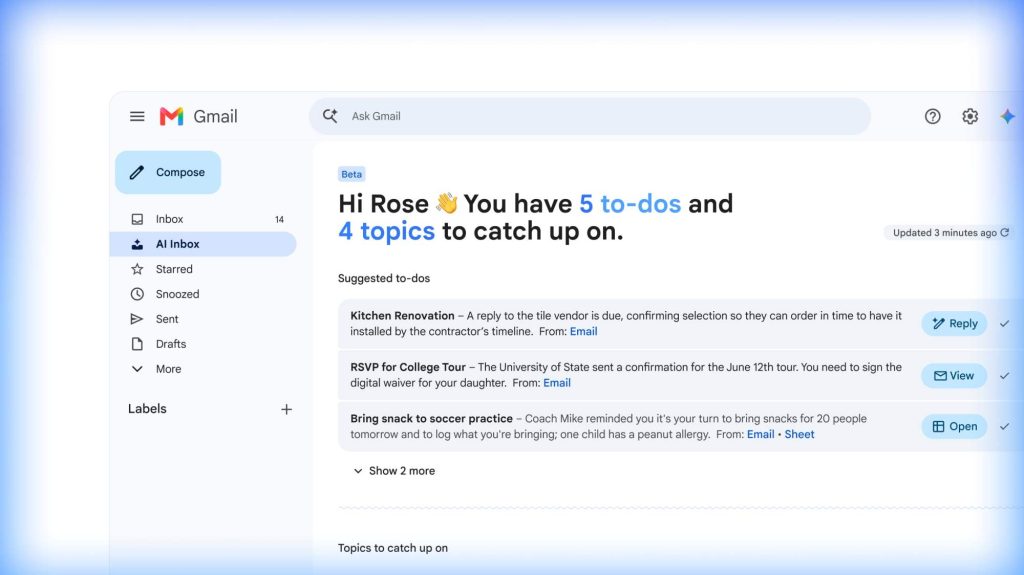Click the 4 topics highlighted text
The width and height of the screenshot is (1024, 575).
387,231
